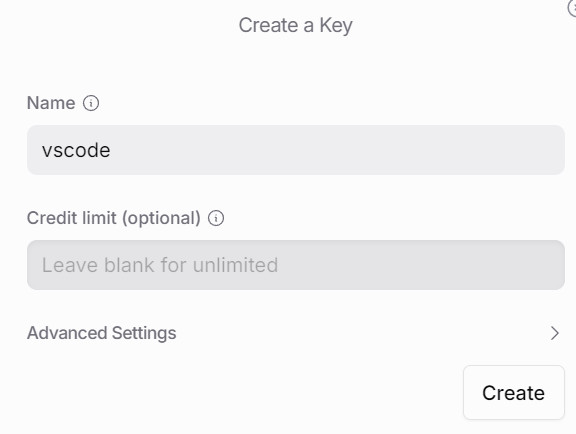
Task: Click the "Leave blank for unlimited" placeholder
Action: [160, 265]
